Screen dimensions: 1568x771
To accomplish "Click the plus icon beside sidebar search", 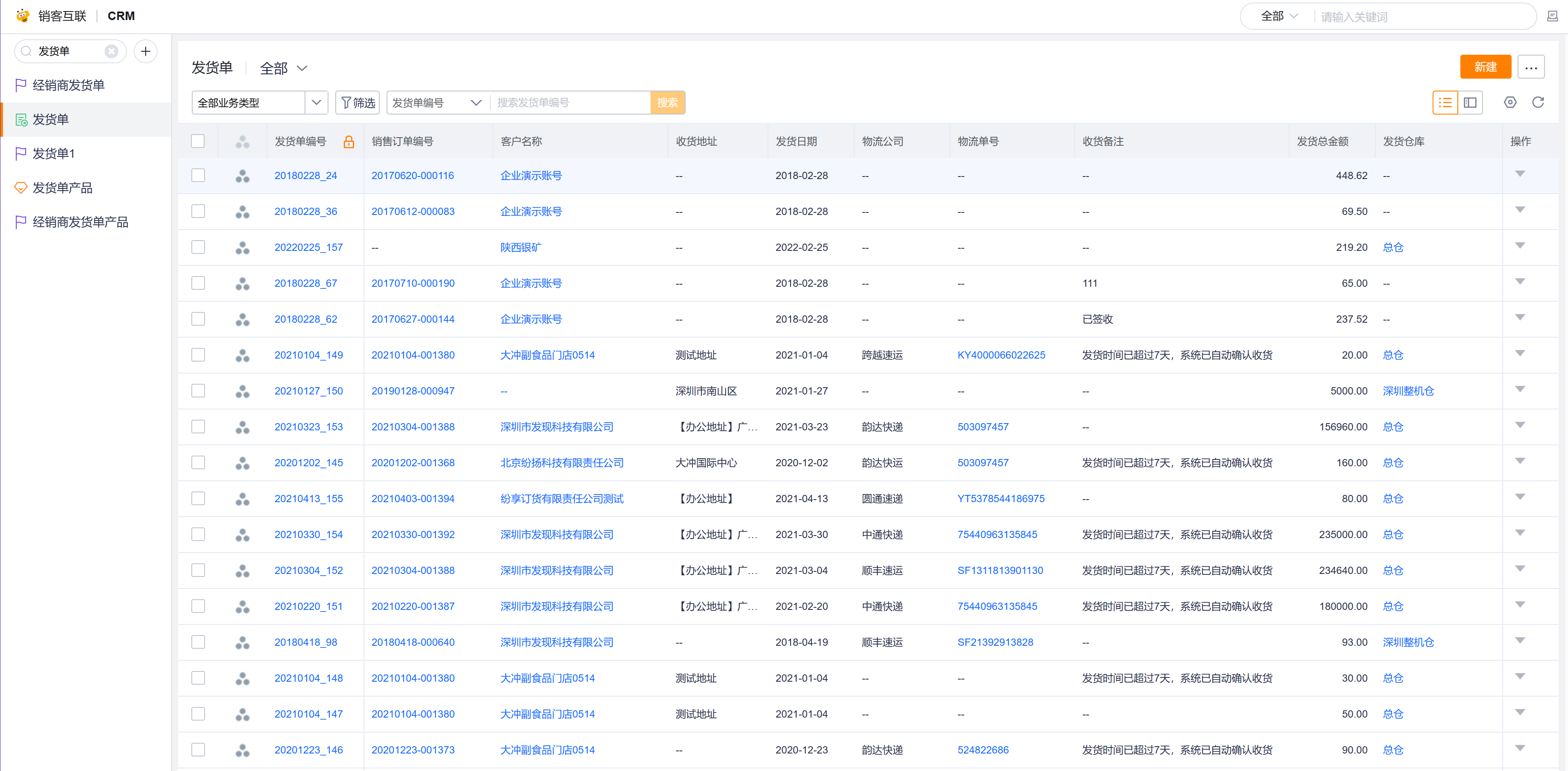I will [146, 51].
